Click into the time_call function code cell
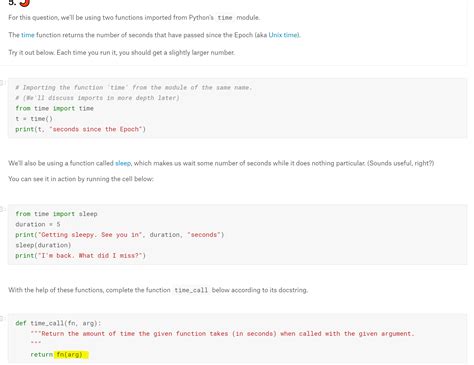The width and height of the screenshot is (474, 365). (x=237, y=338)
